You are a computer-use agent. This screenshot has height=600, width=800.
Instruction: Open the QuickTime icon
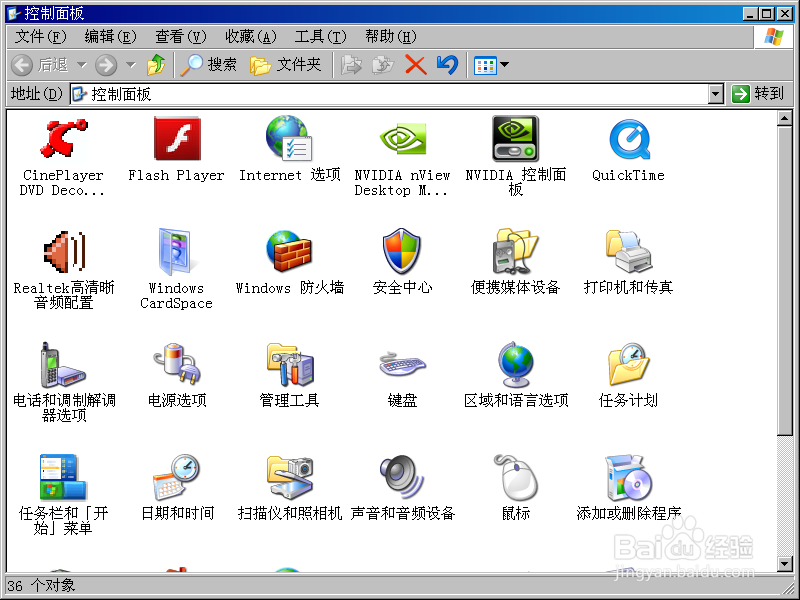point(629,139)
